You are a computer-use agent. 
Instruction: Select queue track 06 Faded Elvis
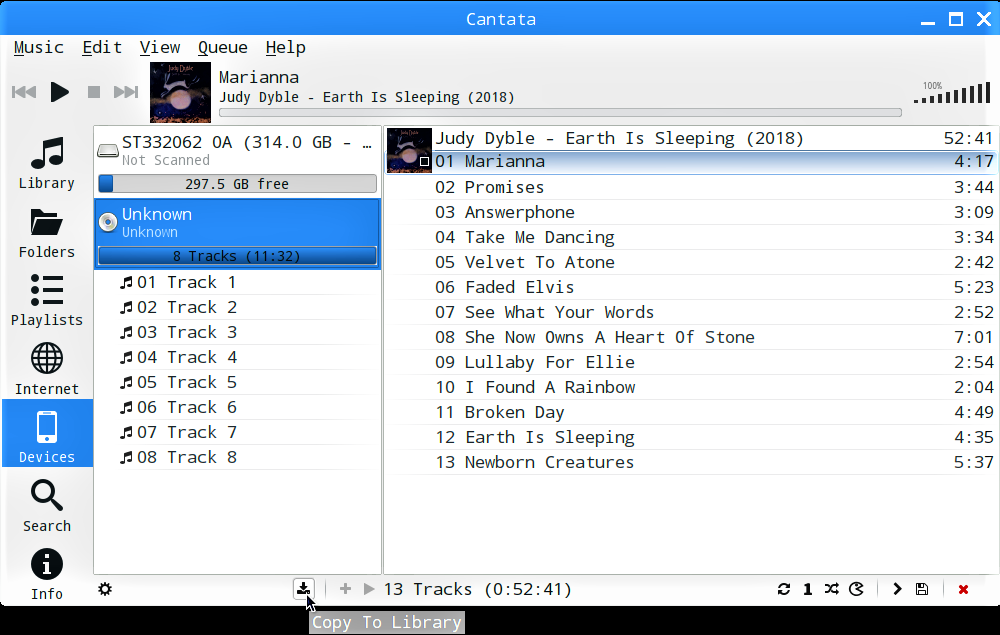click(691, 287)
